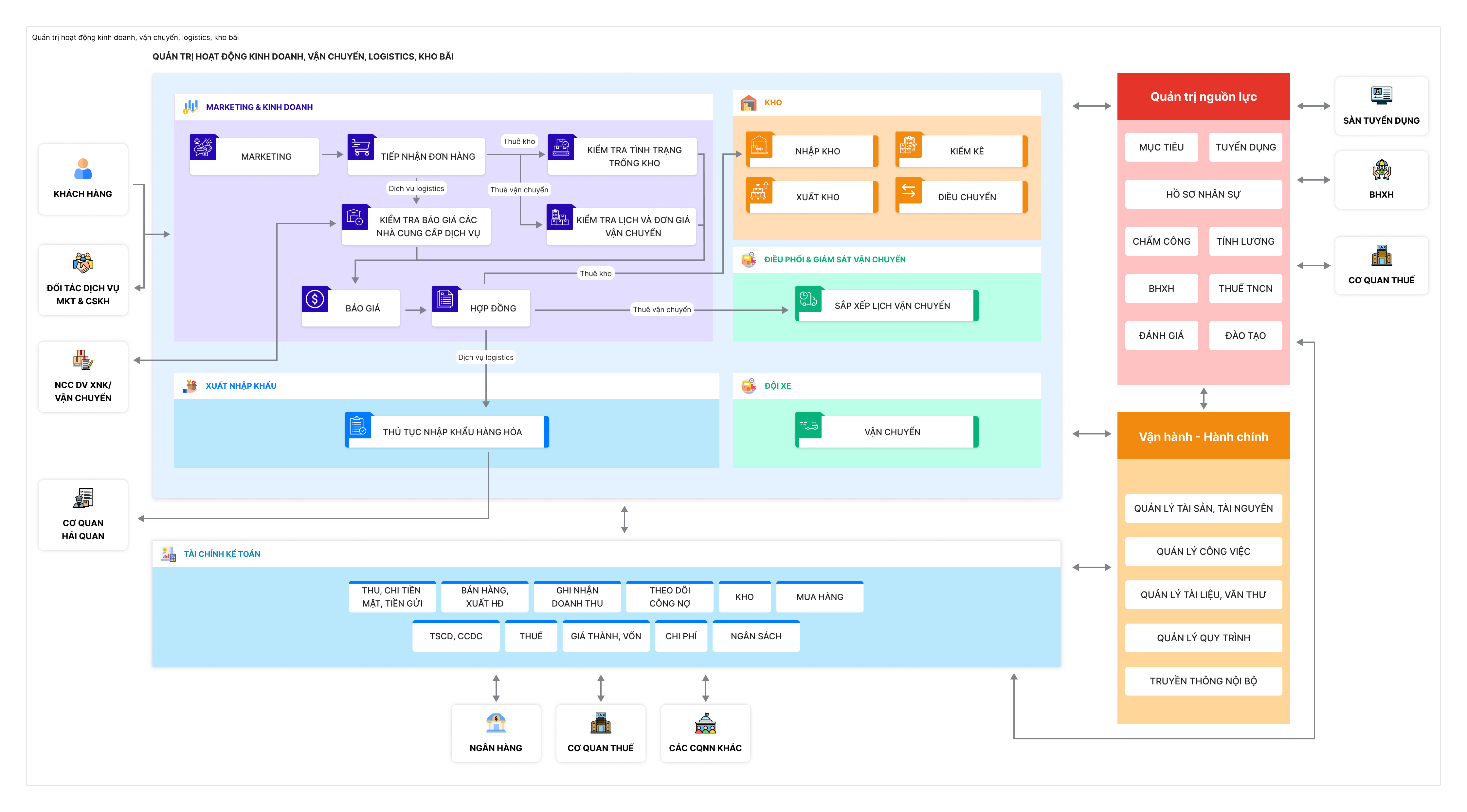Click the Ngân hàng bank icon
The image size is (1467, 812).
click(496, 723)
